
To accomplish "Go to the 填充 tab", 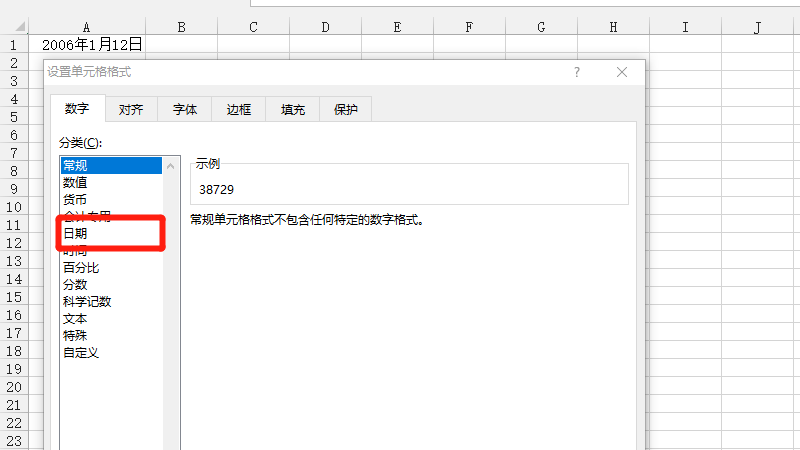I will 293,110.
